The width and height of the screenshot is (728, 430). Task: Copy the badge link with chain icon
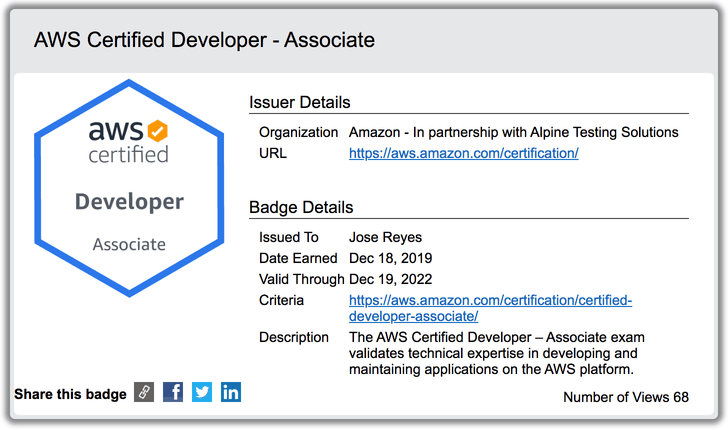point(144,392)
